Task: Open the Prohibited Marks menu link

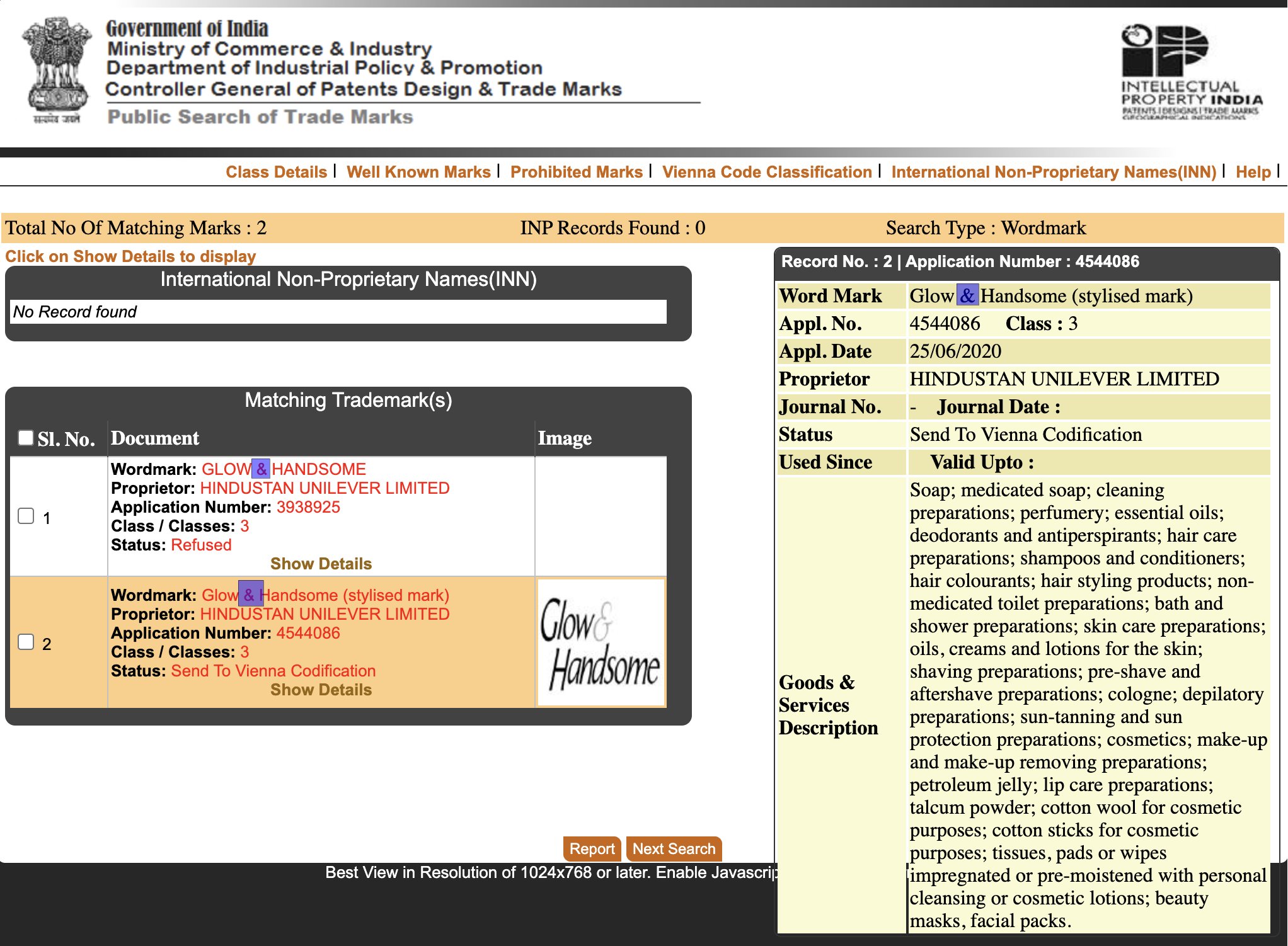Action: tap(576, 172)
